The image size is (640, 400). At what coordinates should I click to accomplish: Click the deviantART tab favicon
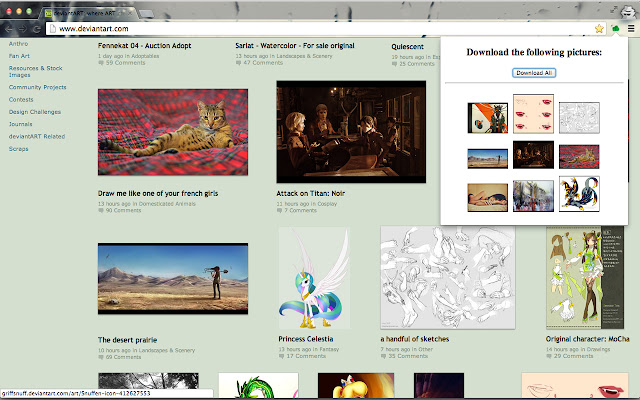click(x=49, y=13)
